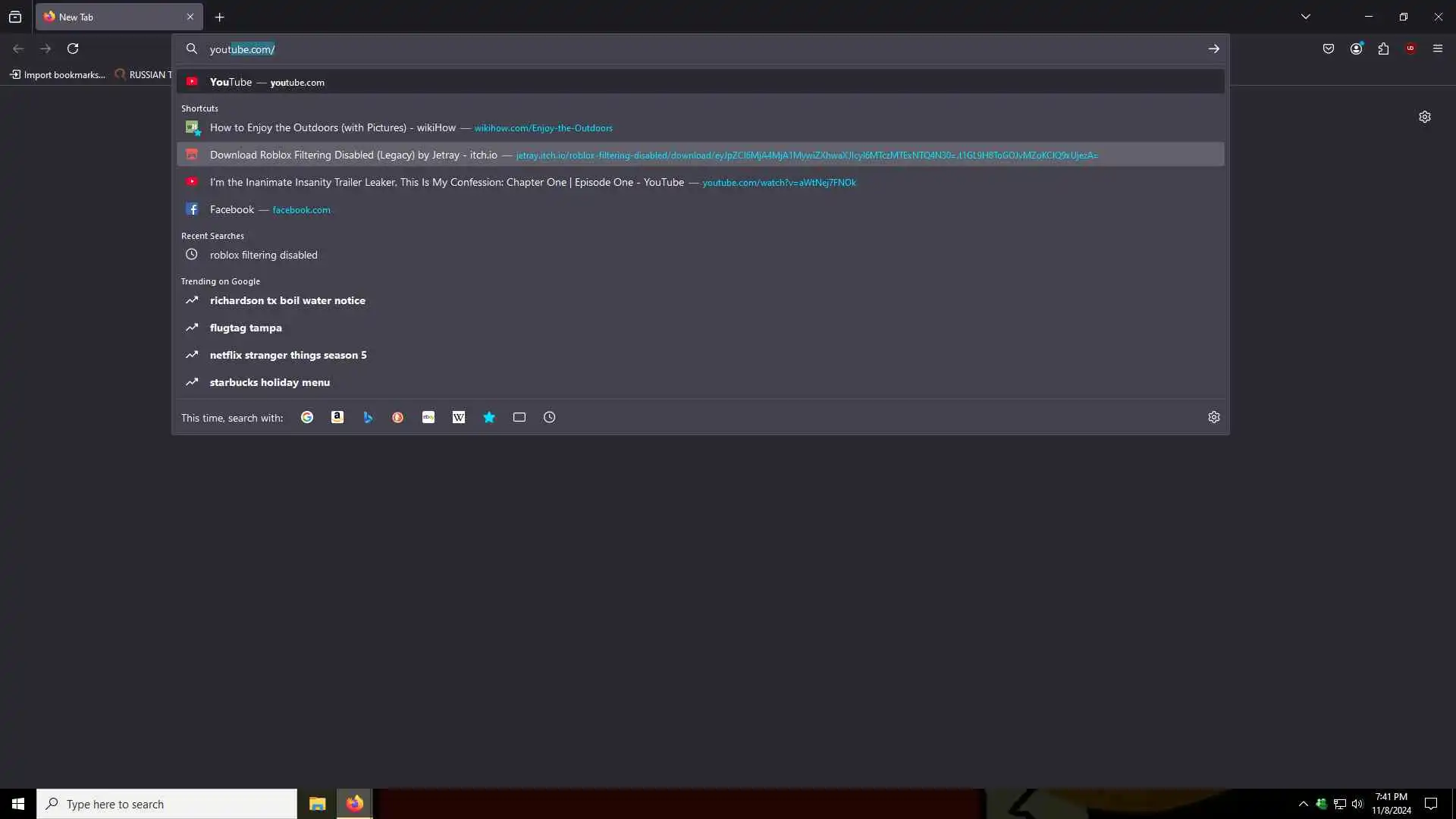Search history using the clock icon
Image resolution: width=1456 pixels, height=819 pixels.
point(550,417)
